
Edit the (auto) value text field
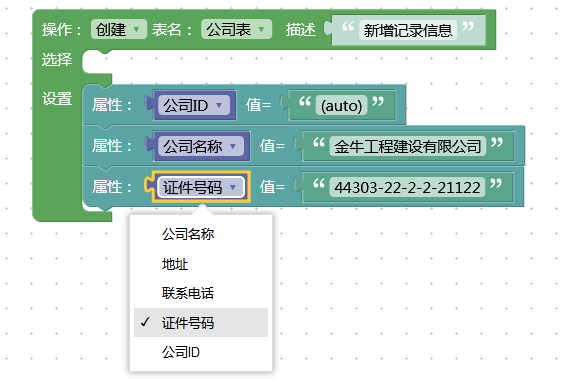point(341,106)
